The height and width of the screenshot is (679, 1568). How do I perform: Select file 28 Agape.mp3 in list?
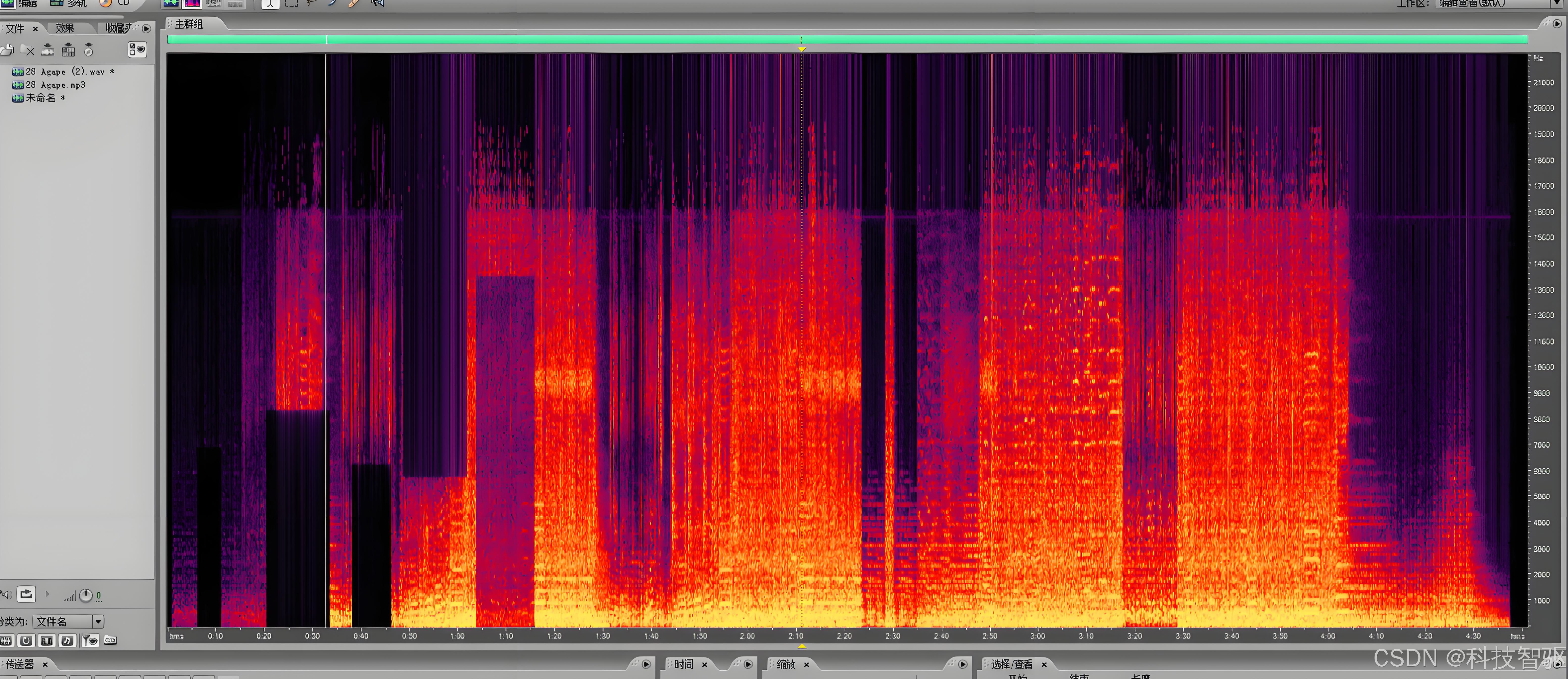point(55,85)
